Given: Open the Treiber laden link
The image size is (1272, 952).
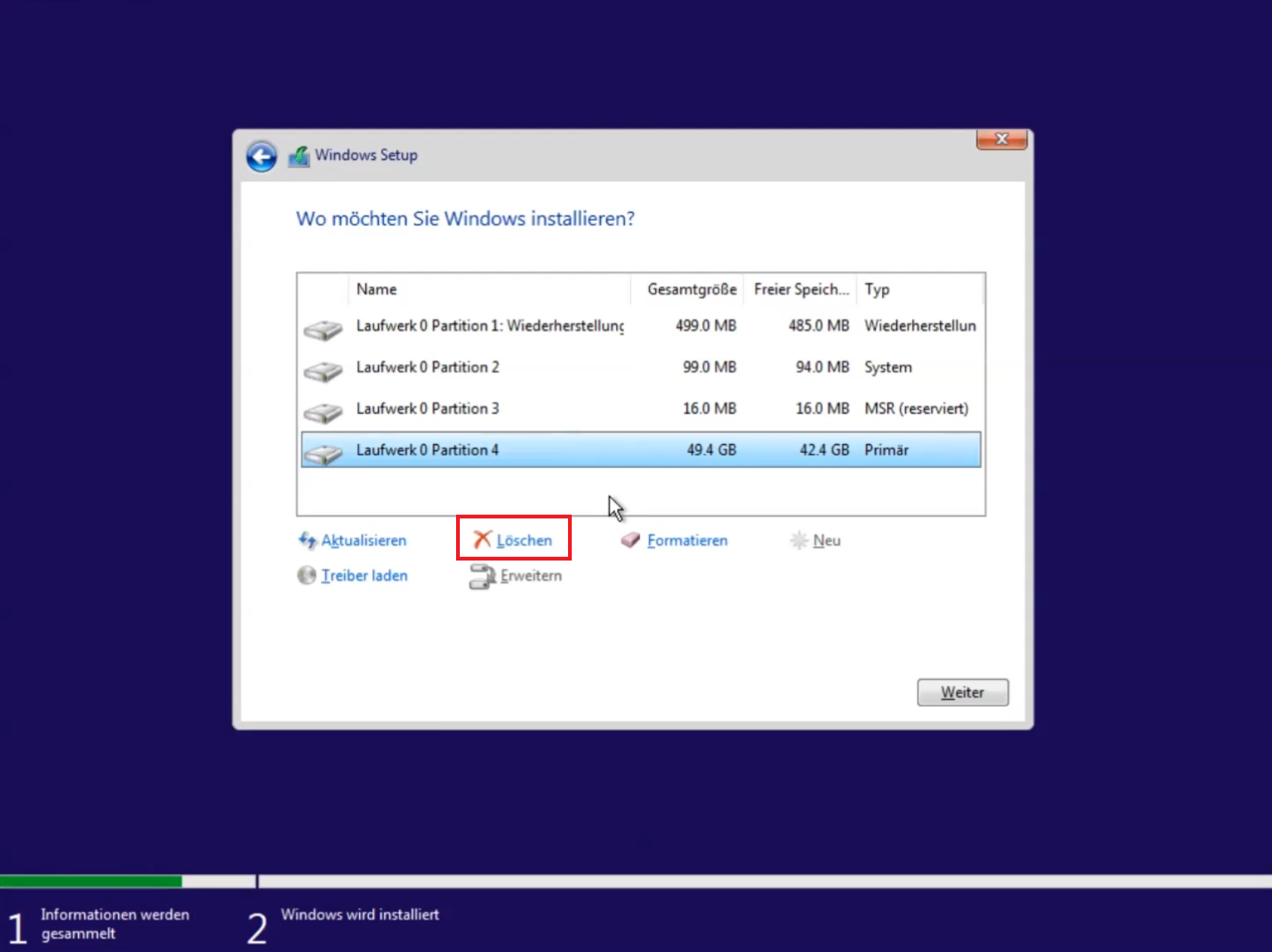Looking at the screenshot, I should [364, 576].
